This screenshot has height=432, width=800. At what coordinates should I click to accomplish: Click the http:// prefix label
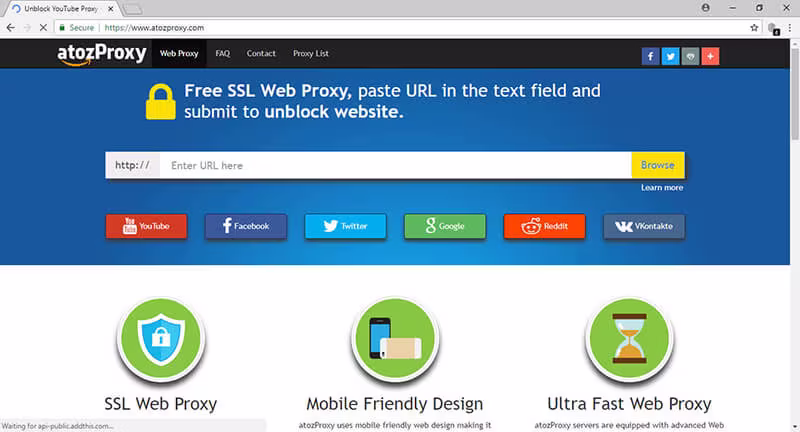[x=133, y=165]
